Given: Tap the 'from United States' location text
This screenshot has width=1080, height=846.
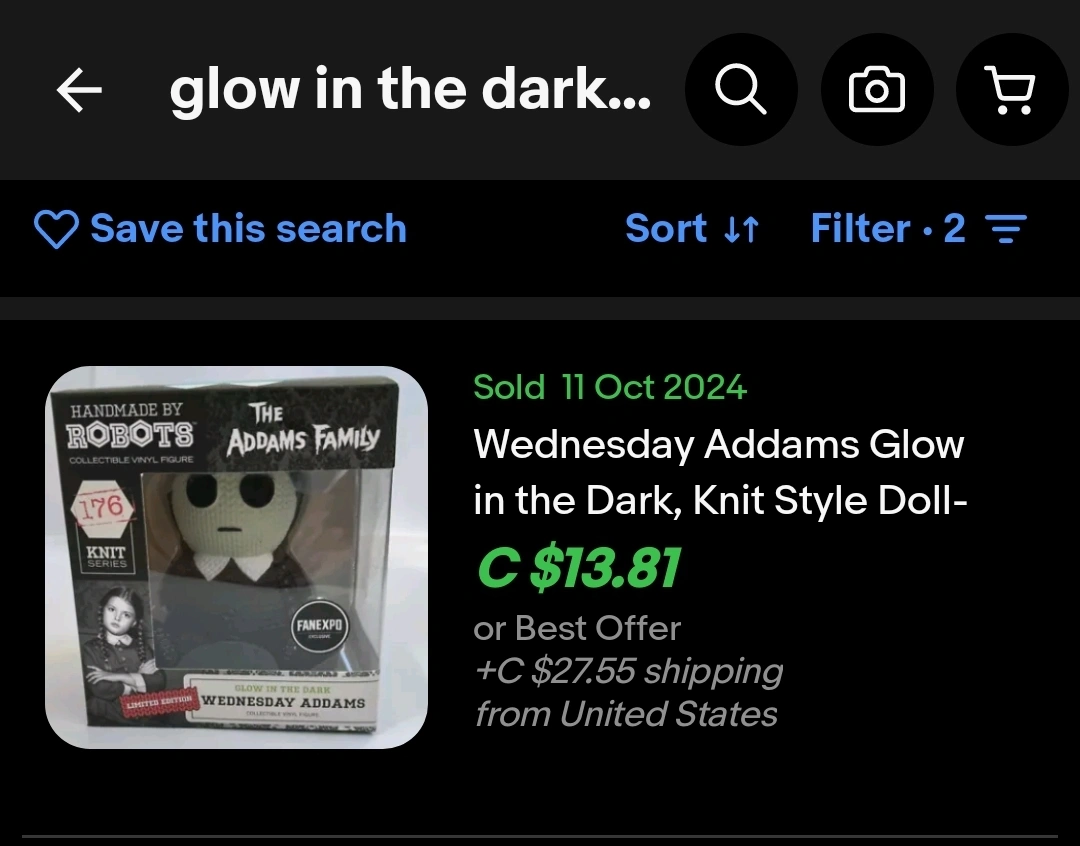Looking at the screenshot, I should (x=626, y=713).
